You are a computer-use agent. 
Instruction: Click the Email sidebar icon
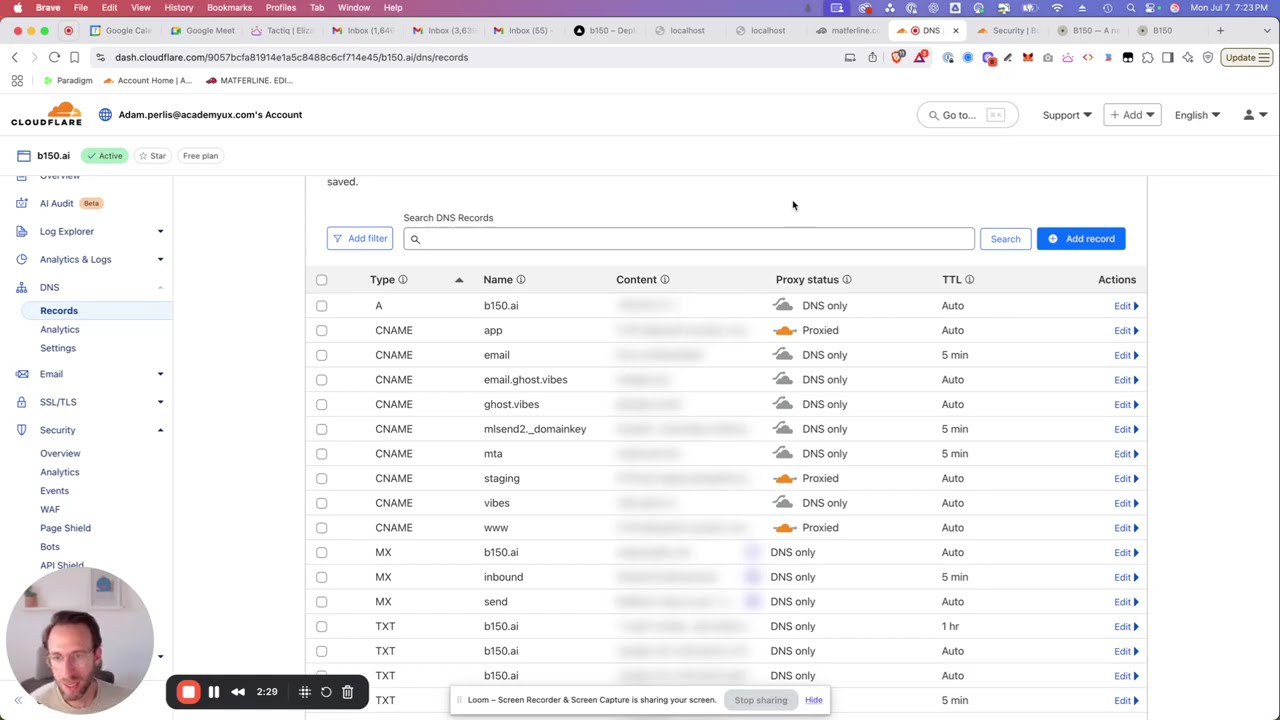tap(22, 374)
